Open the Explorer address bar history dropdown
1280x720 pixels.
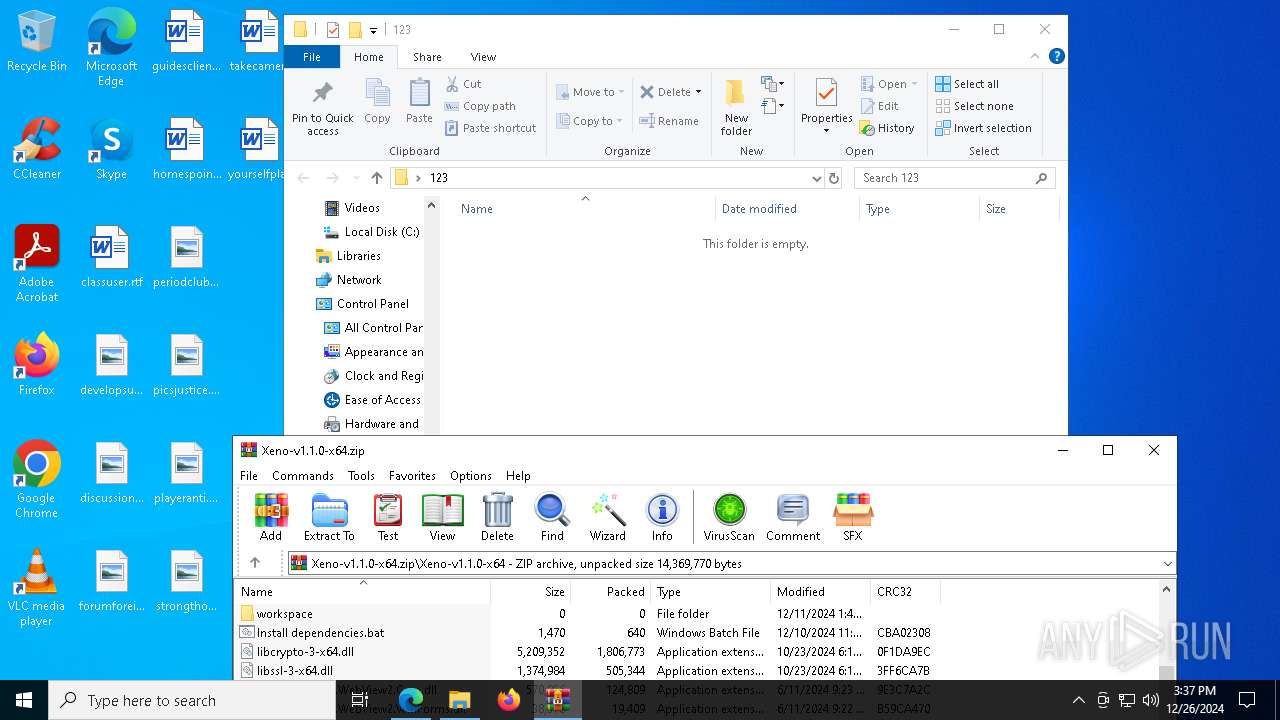pyautogui.click(x=817, y=178)
